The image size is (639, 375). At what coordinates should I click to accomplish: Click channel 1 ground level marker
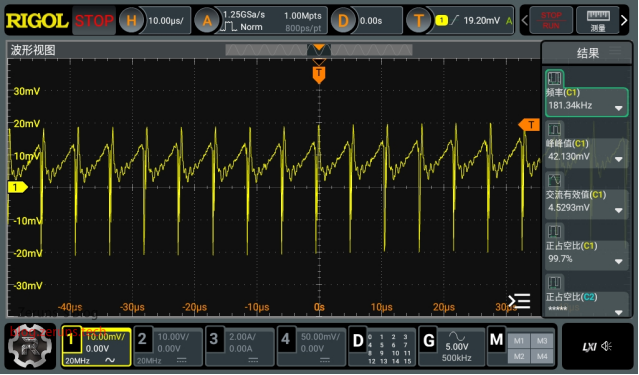(18, 187)
